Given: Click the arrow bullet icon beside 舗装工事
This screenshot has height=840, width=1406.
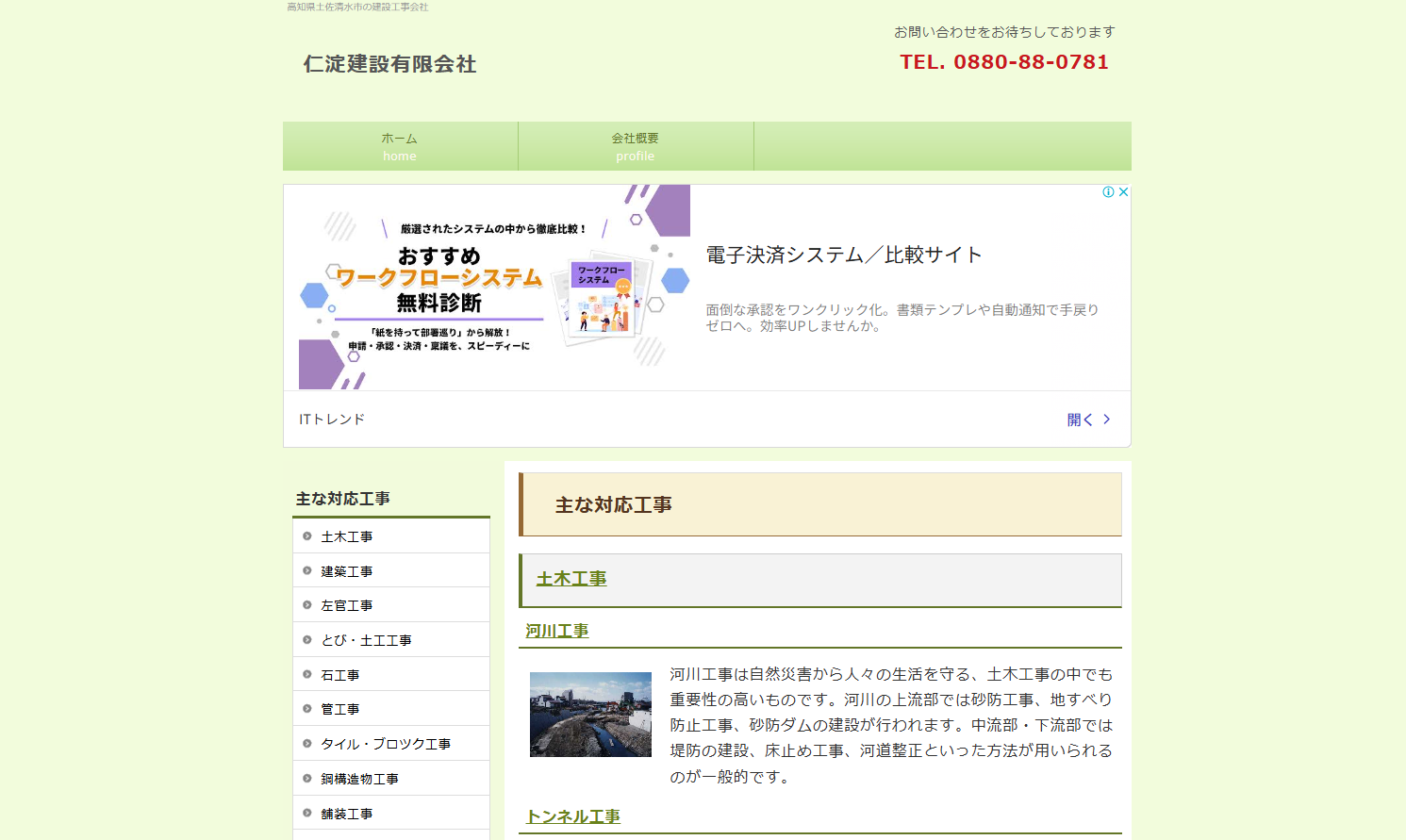Looking at the screenshot, I should point(306,812).
